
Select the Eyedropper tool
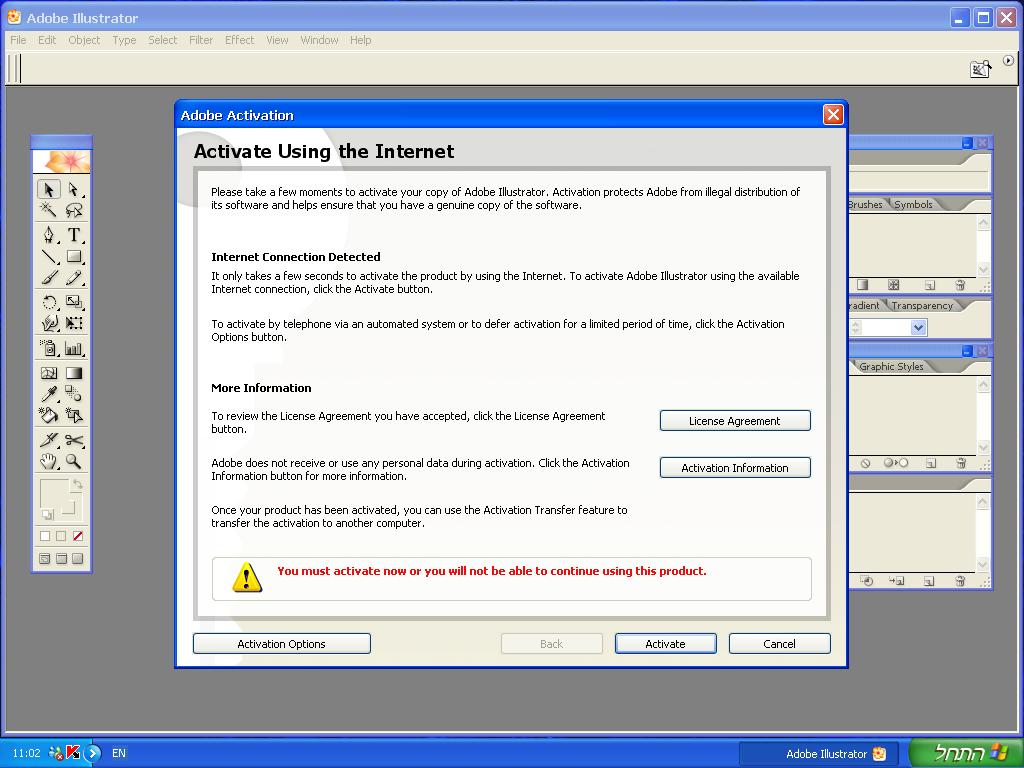tap(48, 394)
